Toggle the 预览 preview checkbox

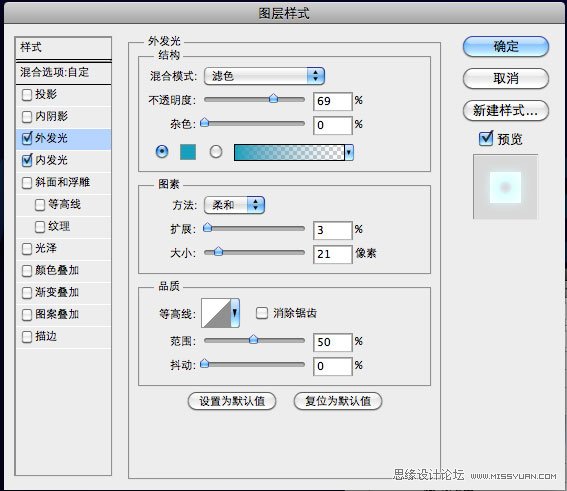point(486,139)
